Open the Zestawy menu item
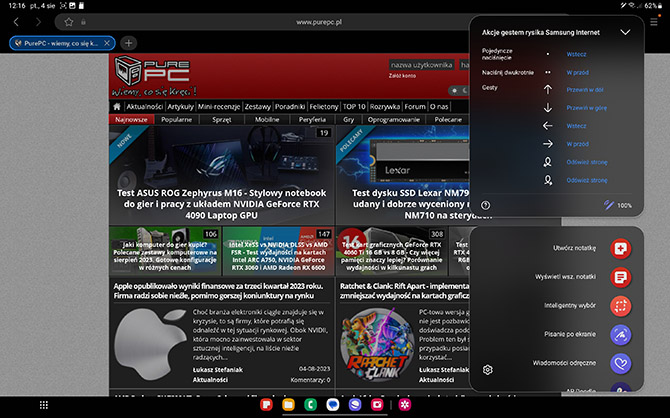Viewport: 670px width, 418px height. pos(258,106)
